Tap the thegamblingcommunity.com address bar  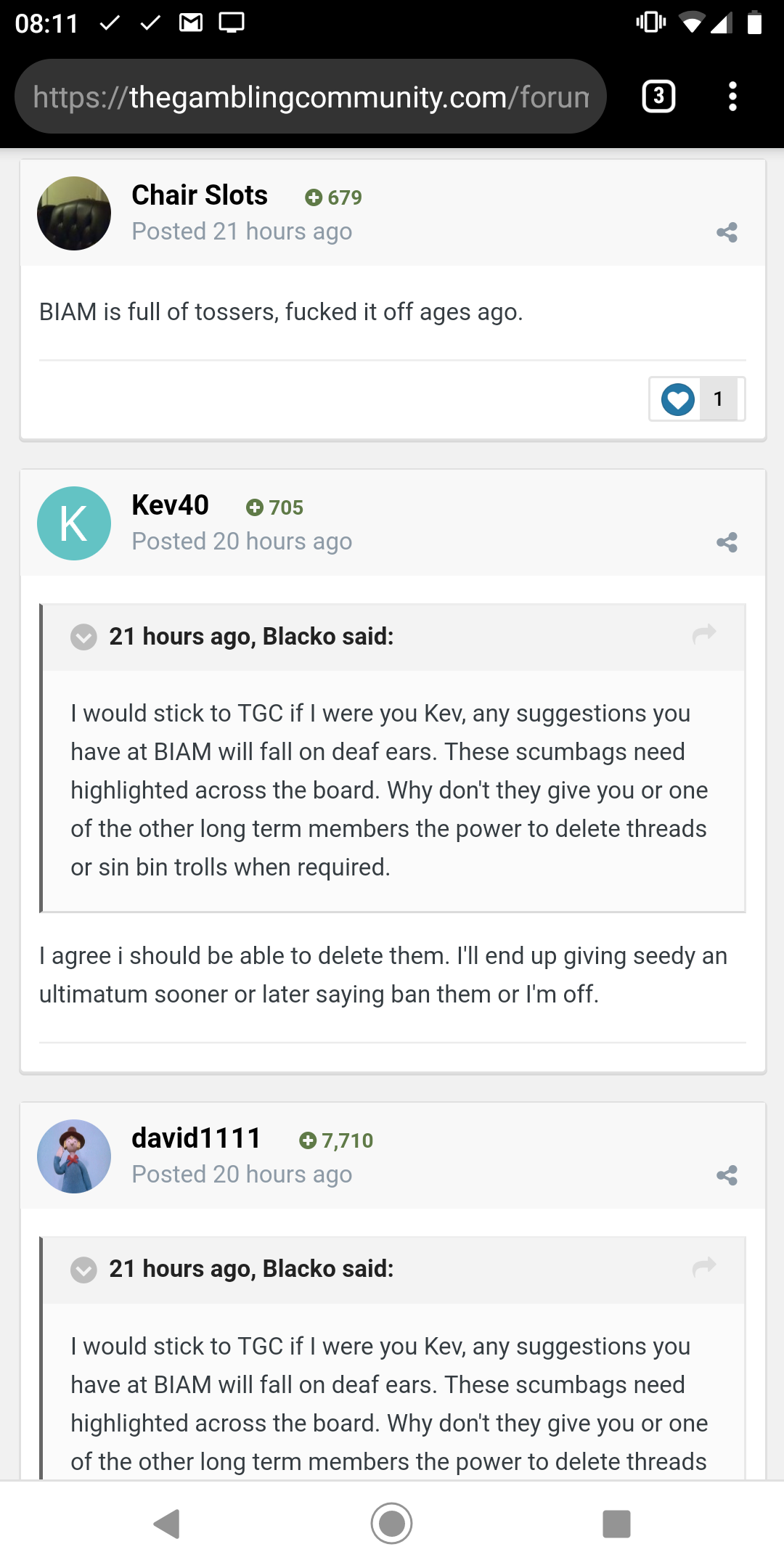(311, 97)
